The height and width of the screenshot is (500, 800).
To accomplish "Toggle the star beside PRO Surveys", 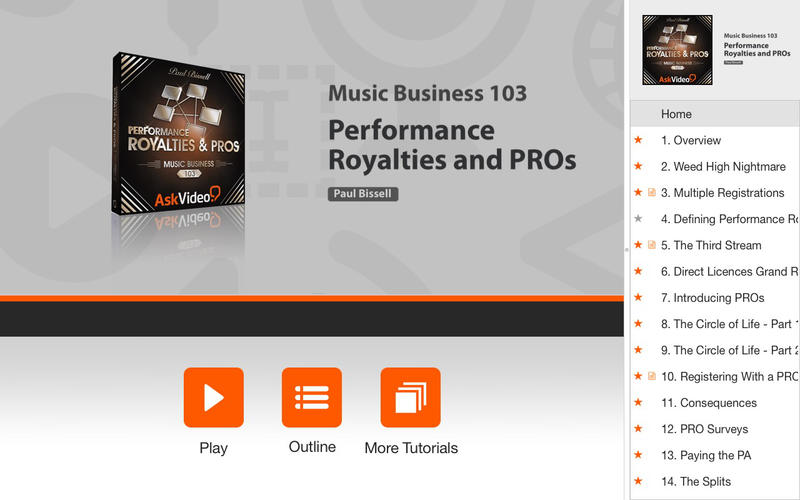I will (x=638, y=429).
